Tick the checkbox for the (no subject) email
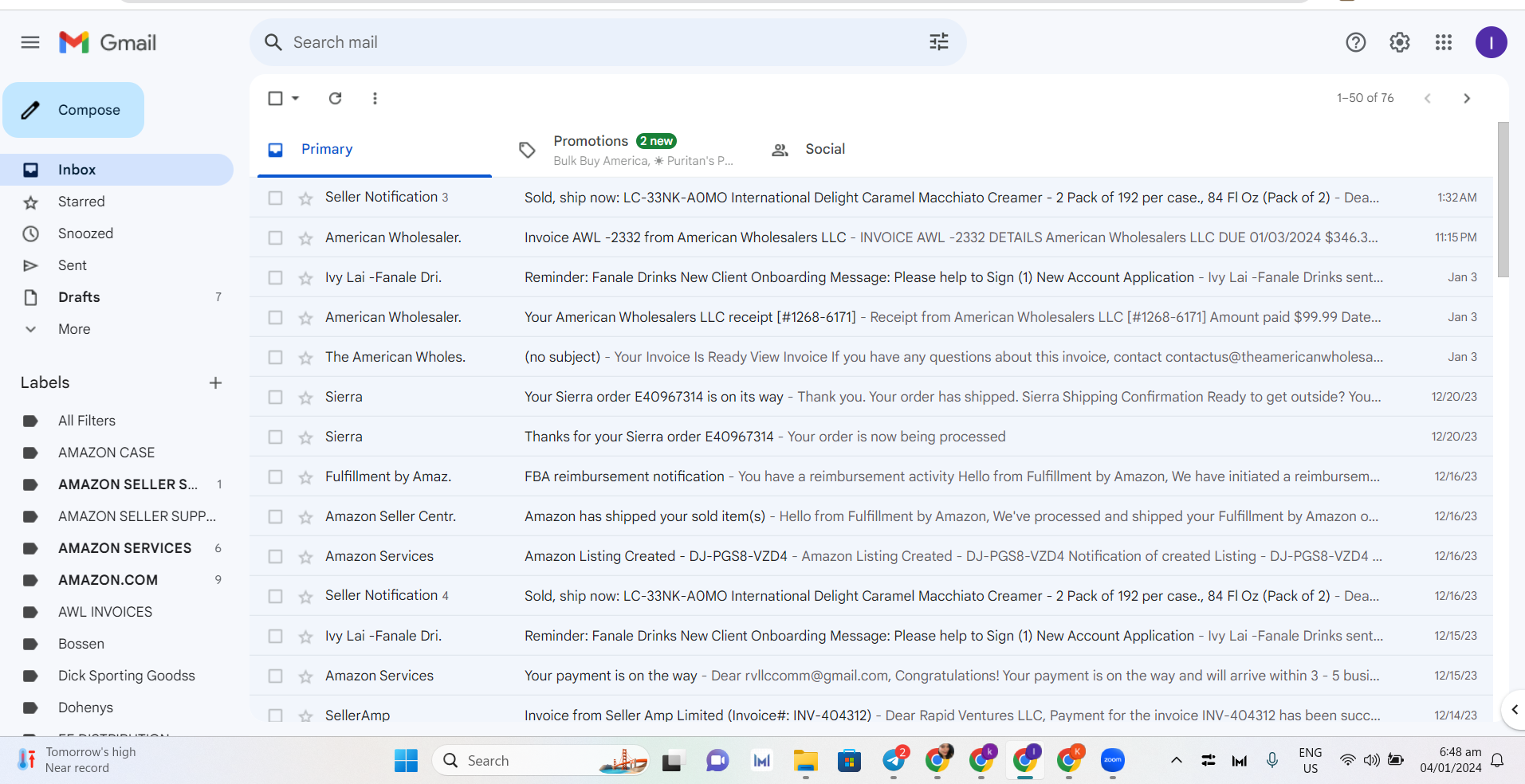Image resolution: width=1525 pixels, height=784 pixels. pyautogui.click(x=275, y=357)
